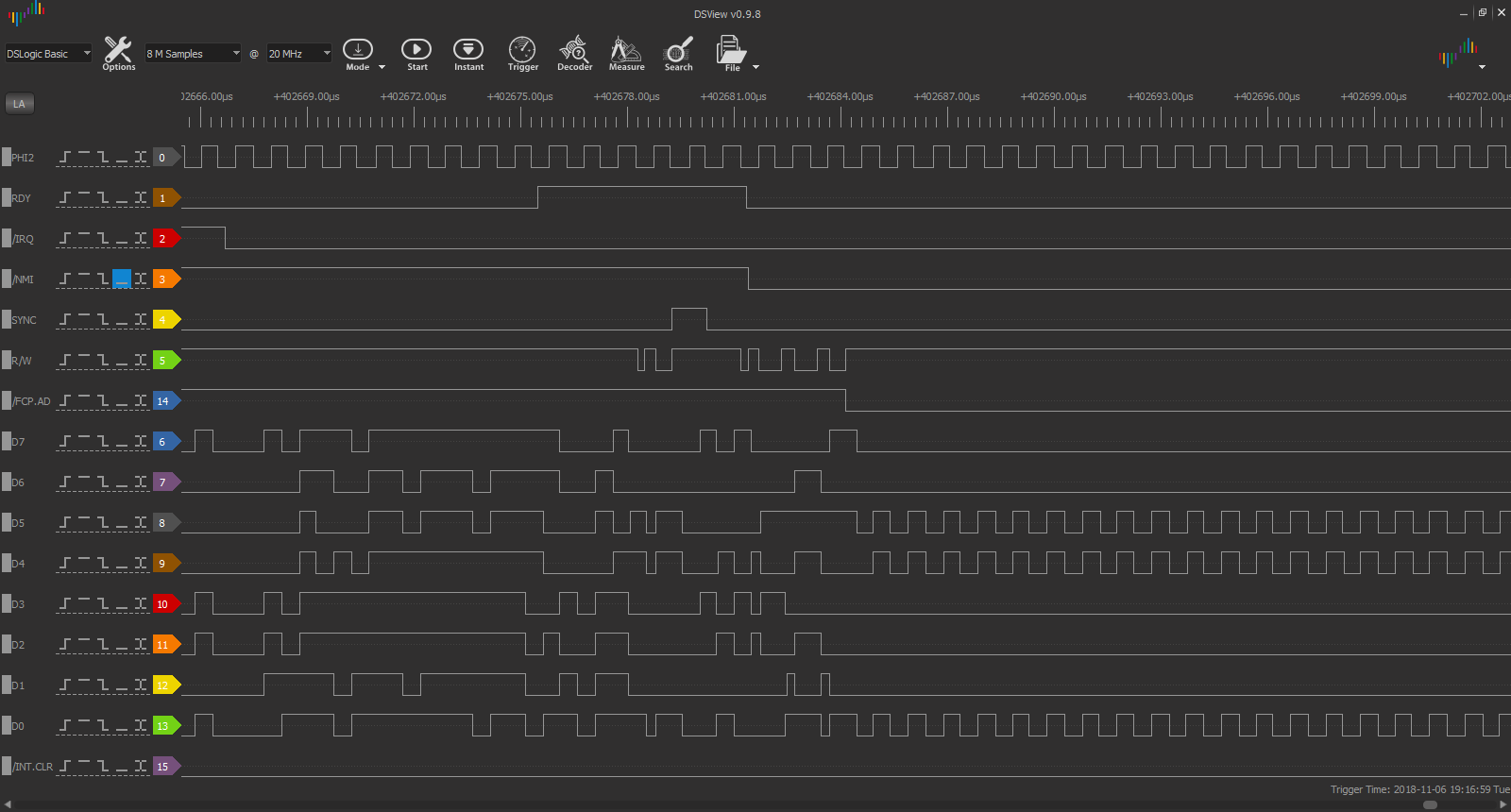This screenshot has height=812, width=1511.
Task: Open the logo menu at top right
Action: [1460, 54]
